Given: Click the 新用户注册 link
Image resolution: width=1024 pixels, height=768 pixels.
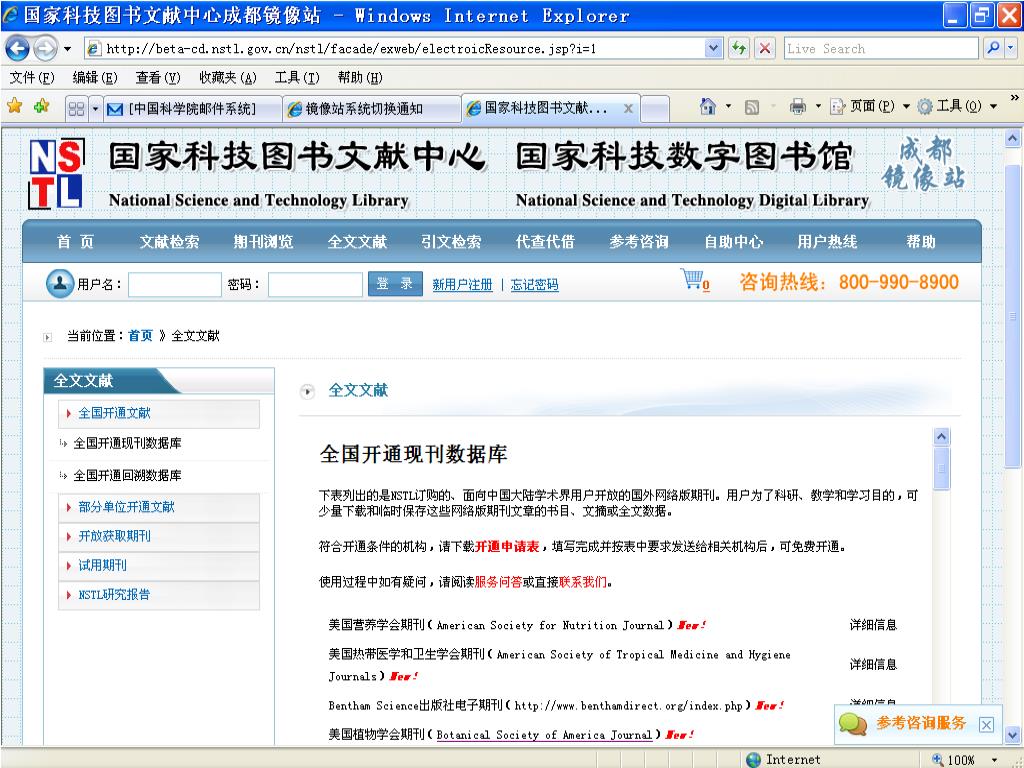Looking at the screenshot, I should point(462,285).
